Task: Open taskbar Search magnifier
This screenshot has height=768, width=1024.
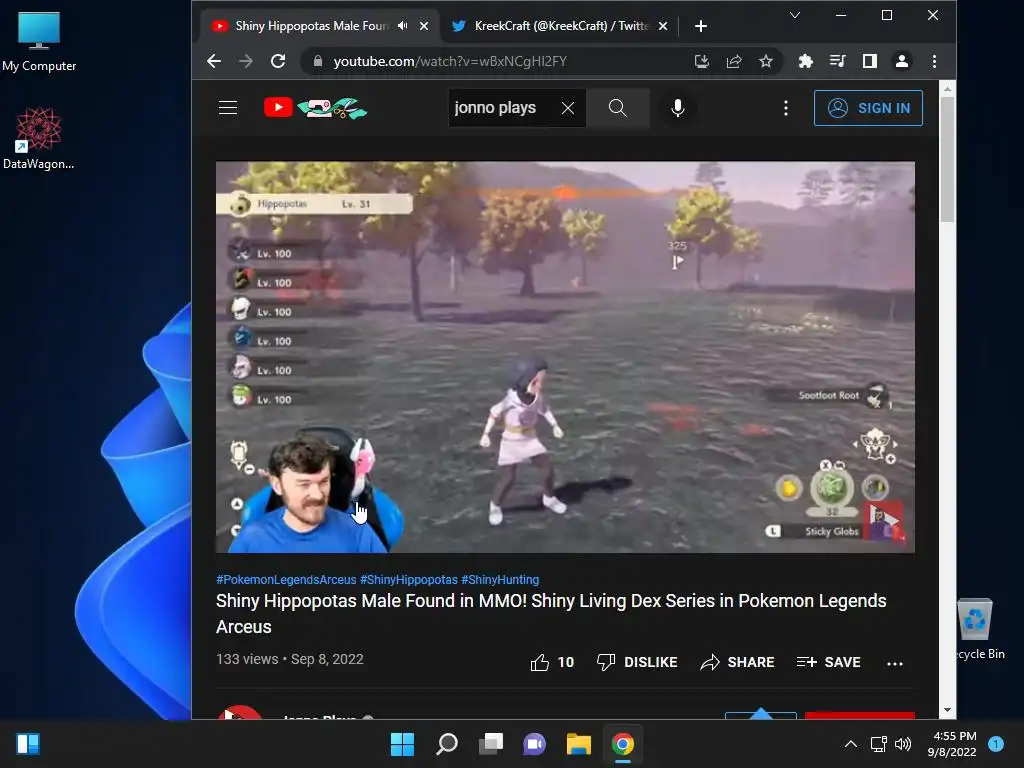Action: 447,744
